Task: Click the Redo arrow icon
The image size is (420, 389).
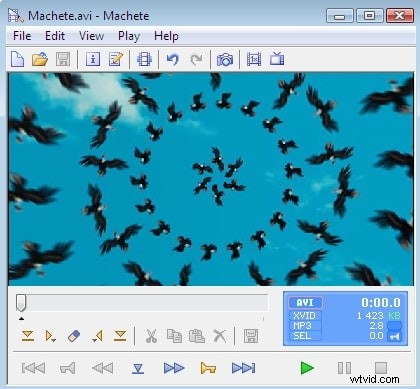Action: 196,60
